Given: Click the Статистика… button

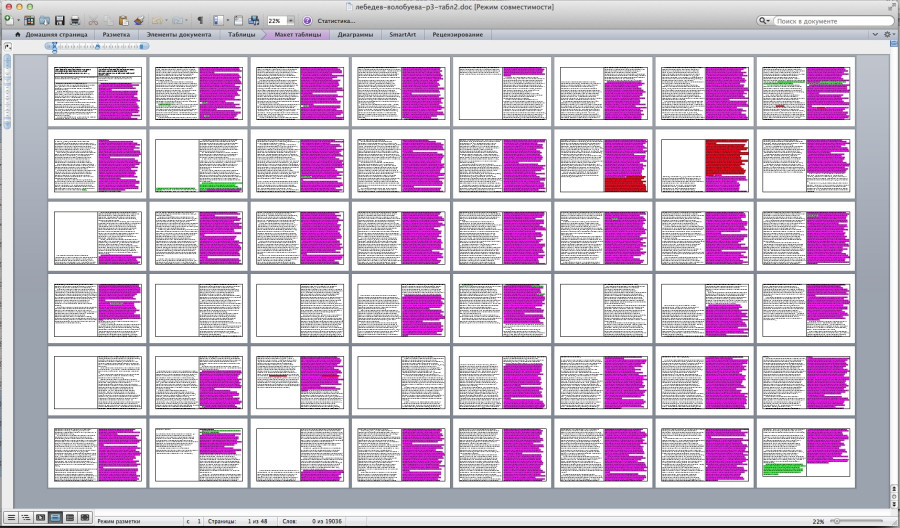Looking at the screenshot, I should (336, 20).
